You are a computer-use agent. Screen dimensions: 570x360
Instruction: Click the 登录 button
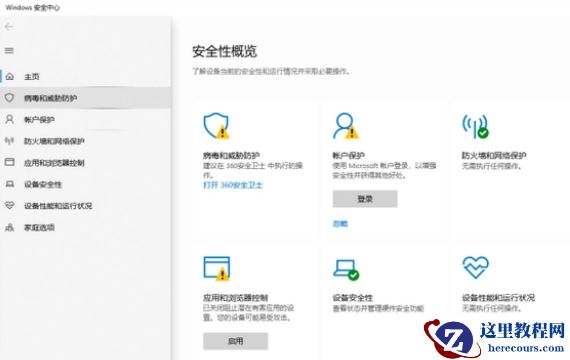(x=365, y=199)
